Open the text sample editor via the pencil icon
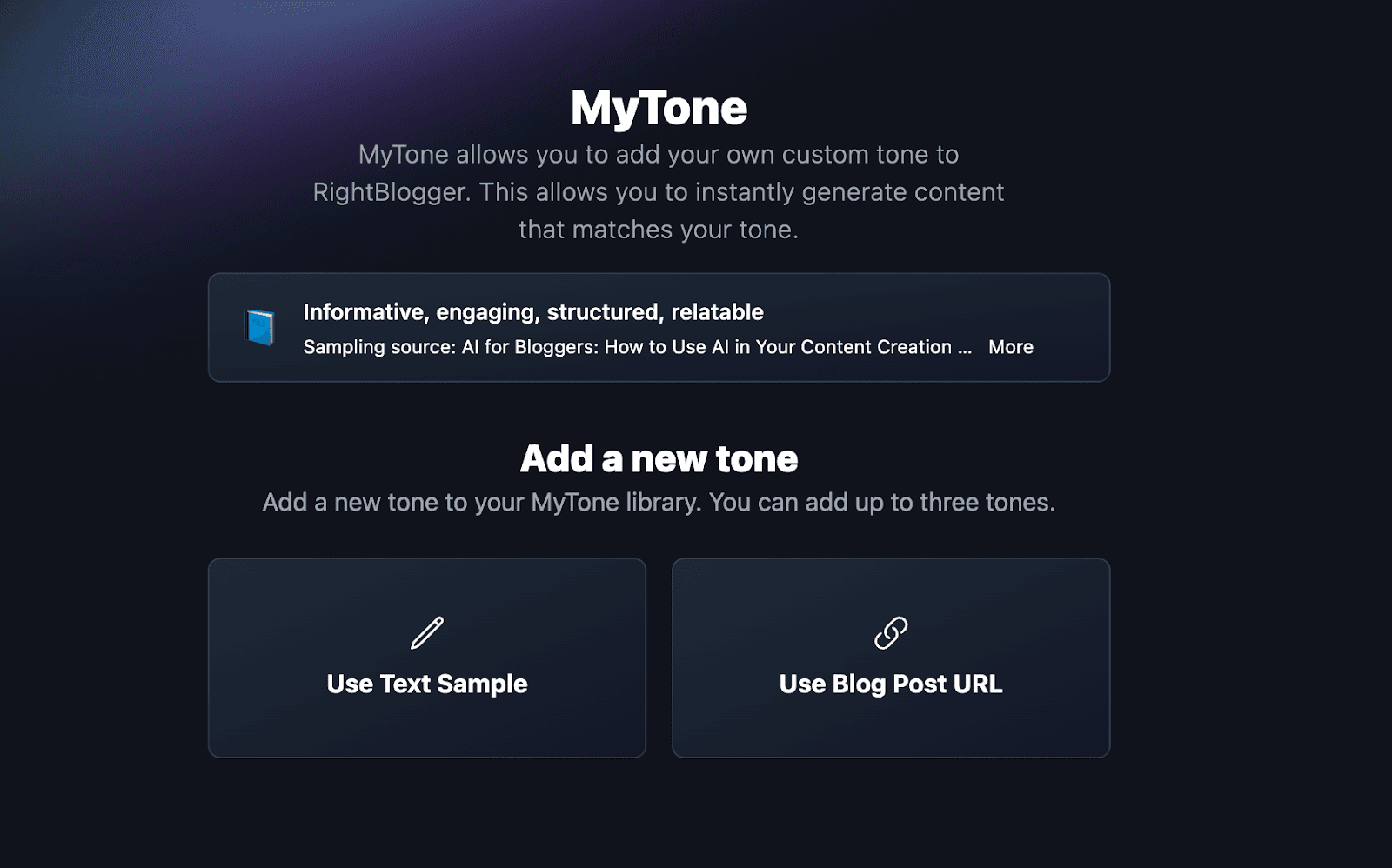Image resolution: width=1392 pixels, height=868 pixels. [425, 634]
